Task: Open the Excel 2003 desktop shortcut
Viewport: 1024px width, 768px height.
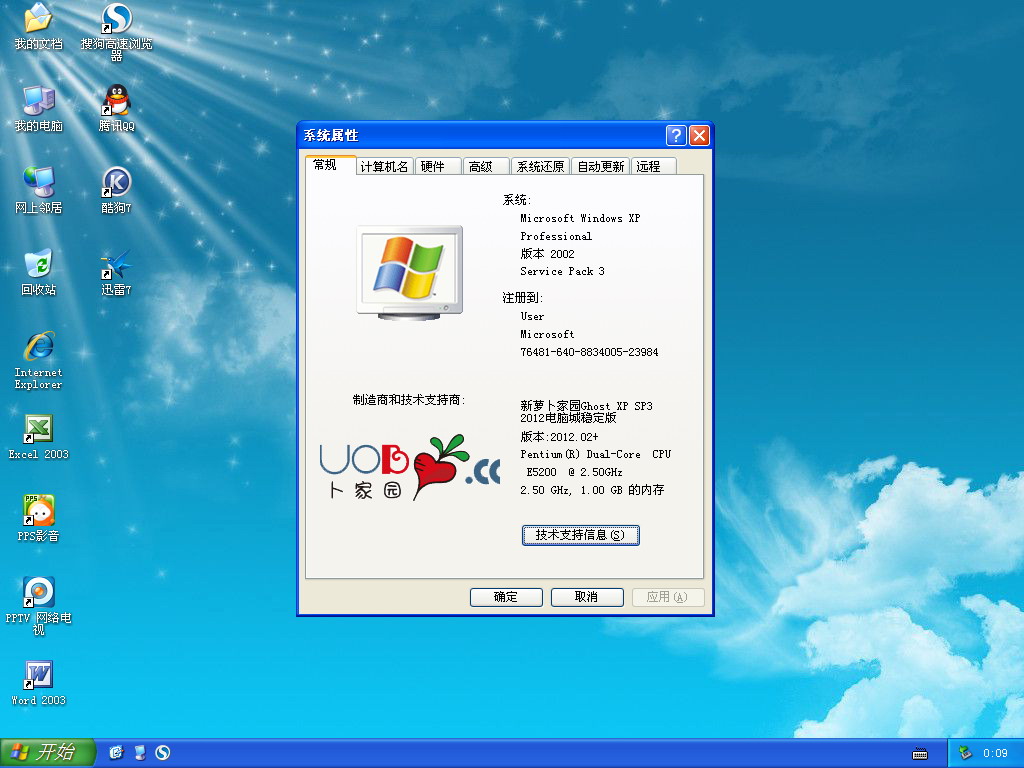Action: 38,429
